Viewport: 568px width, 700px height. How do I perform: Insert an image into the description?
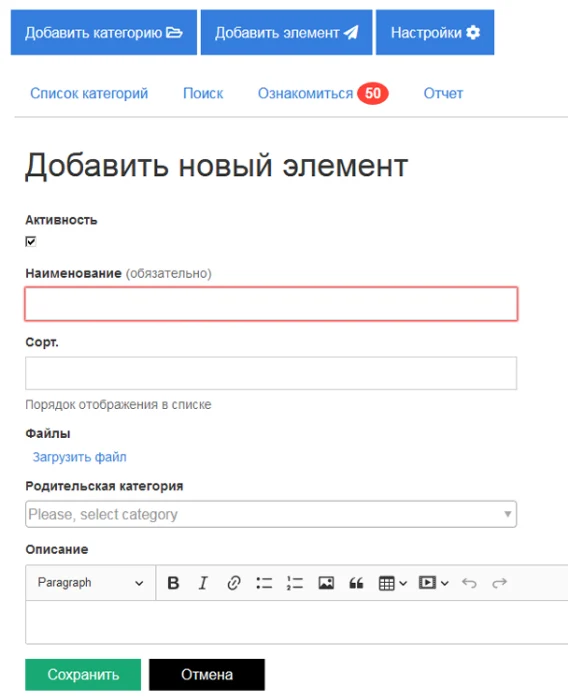click(x=326, y=583)
